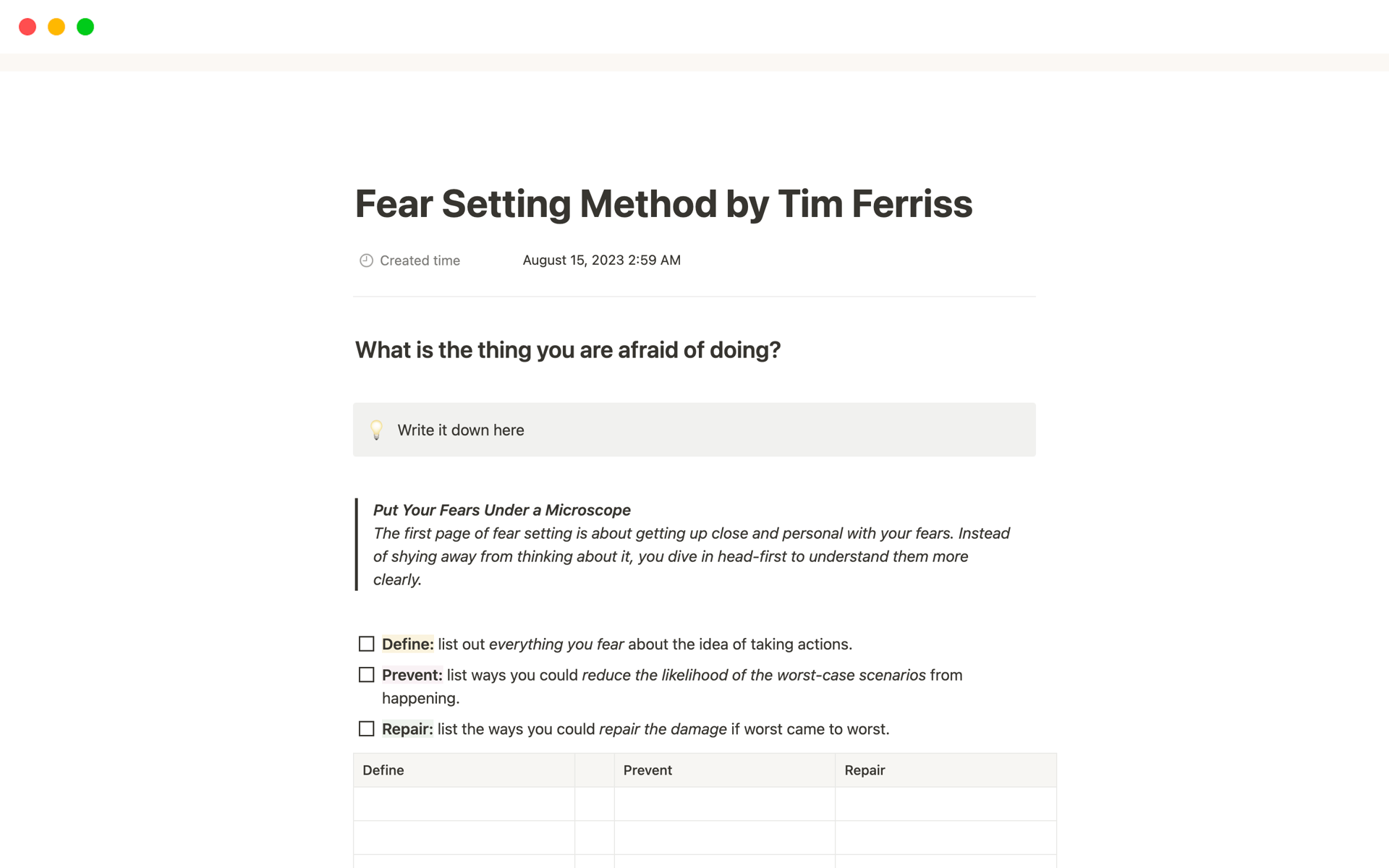Select the Define column header
Image resolution: width=1389 pixels, height=868 pixels.
click(383, 770)
